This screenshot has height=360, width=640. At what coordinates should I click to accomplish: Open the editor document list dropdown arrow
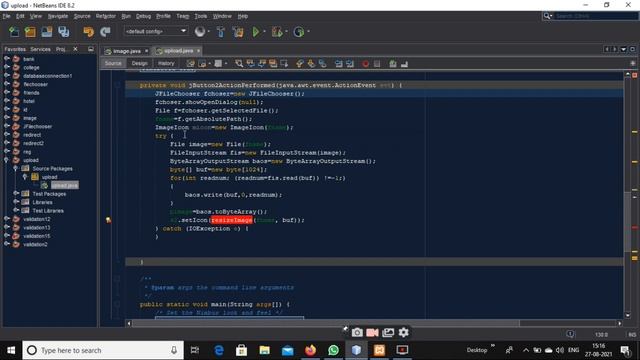(x=623, y=49)
